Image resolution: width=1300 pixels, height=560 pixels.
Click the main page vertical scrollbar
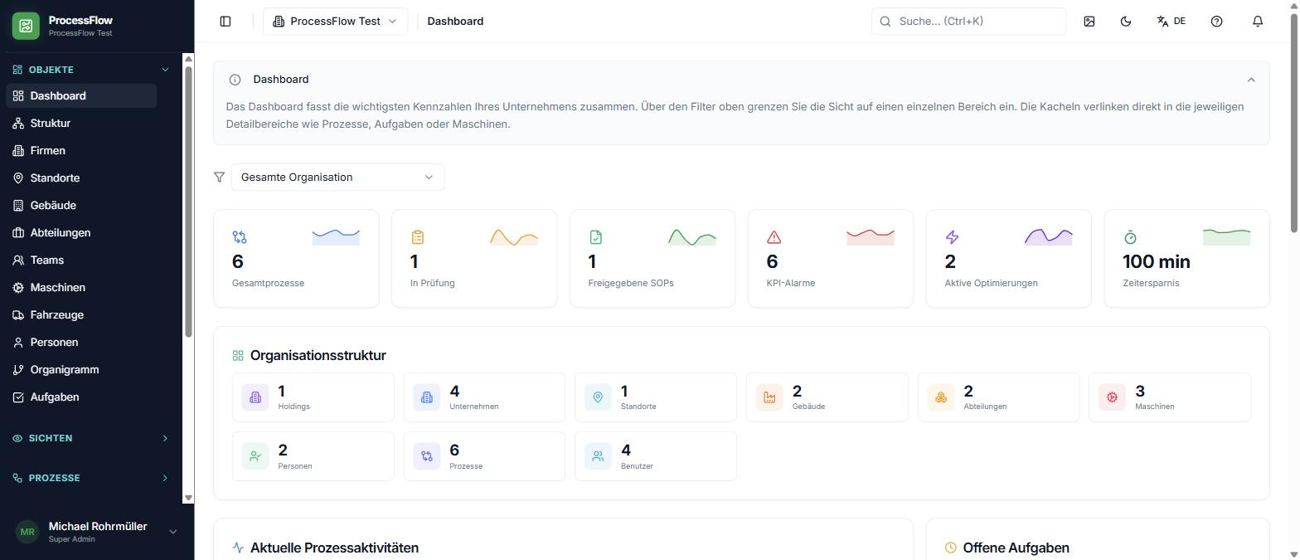point(1294,123)
